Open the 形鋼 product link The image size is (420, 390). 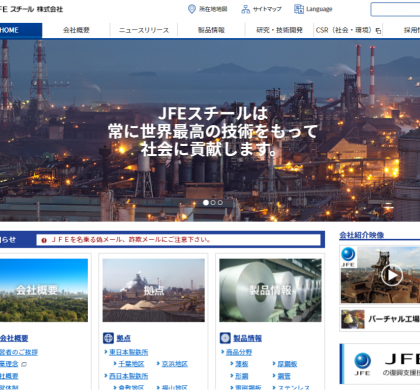tap(242, 376)
